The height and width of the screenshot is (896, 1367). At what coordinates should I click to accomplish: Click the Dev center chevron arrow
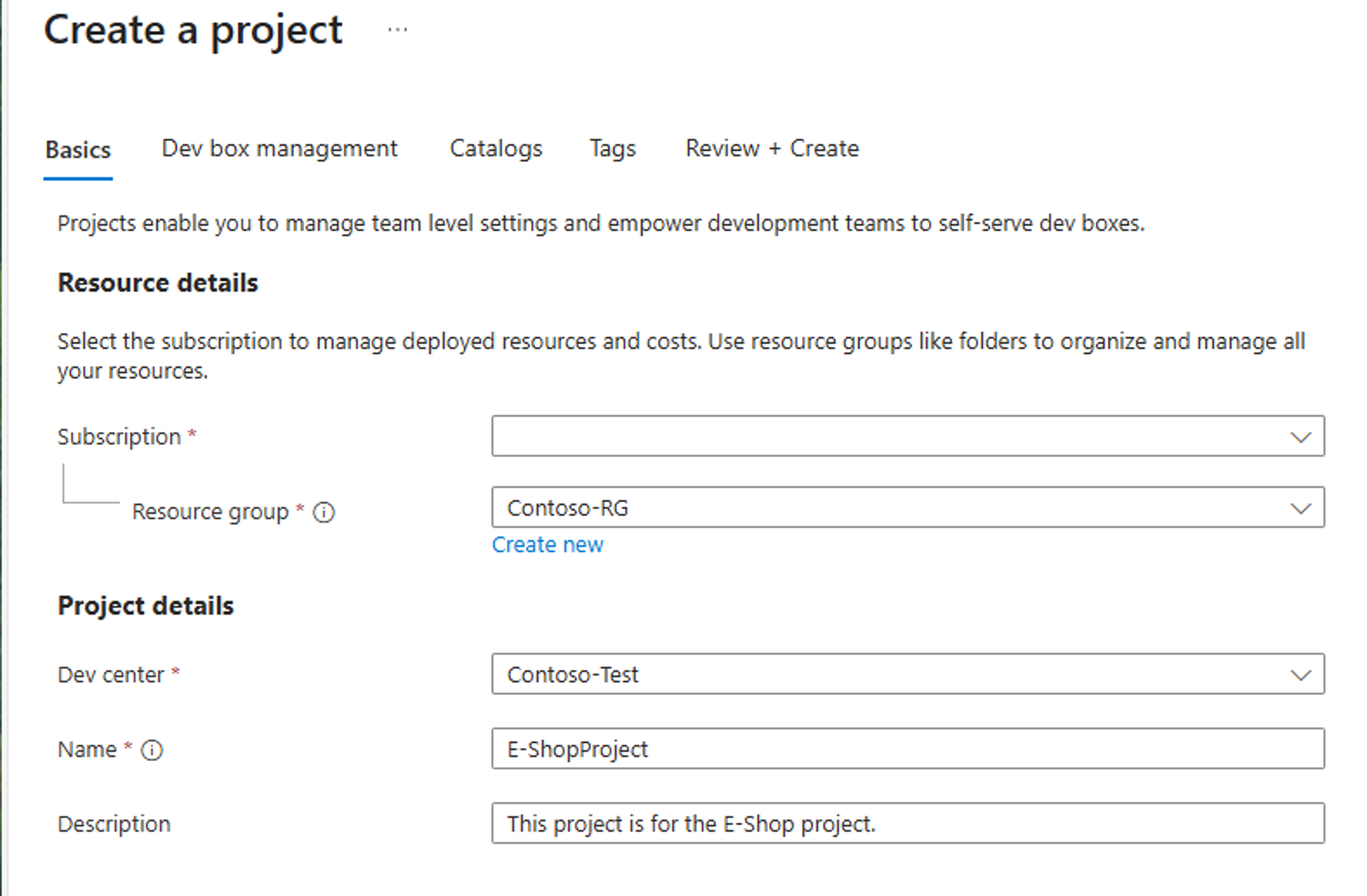point(1300,675)
